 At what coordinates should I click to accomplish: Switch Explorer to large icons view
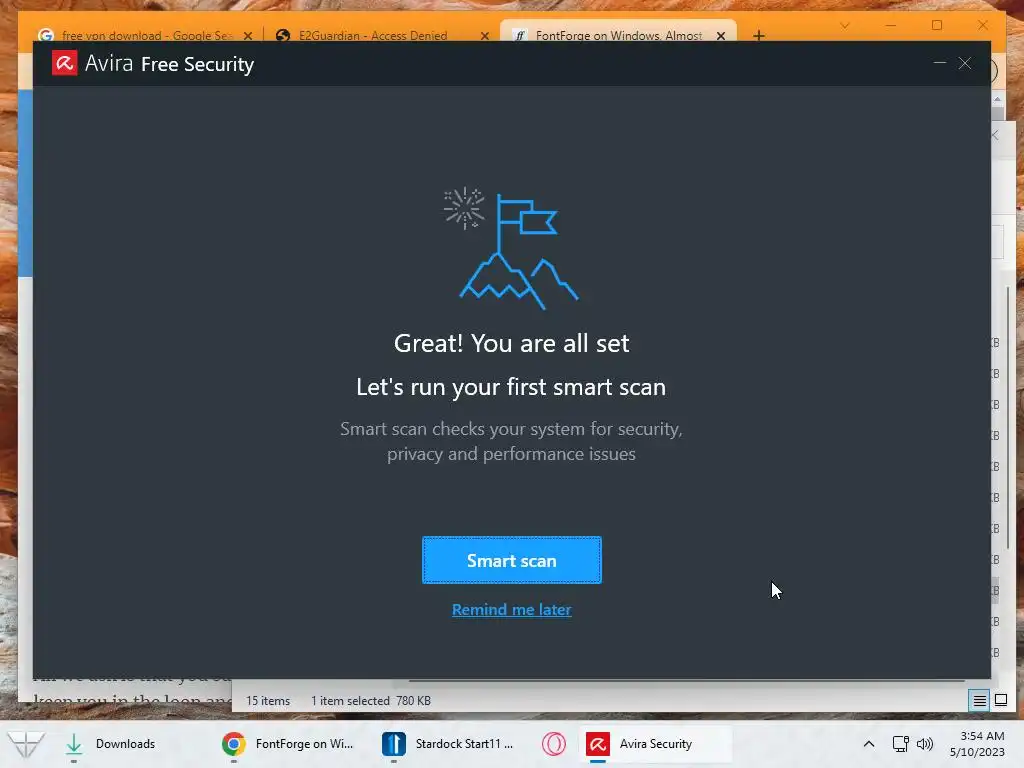click(1000, 701)
